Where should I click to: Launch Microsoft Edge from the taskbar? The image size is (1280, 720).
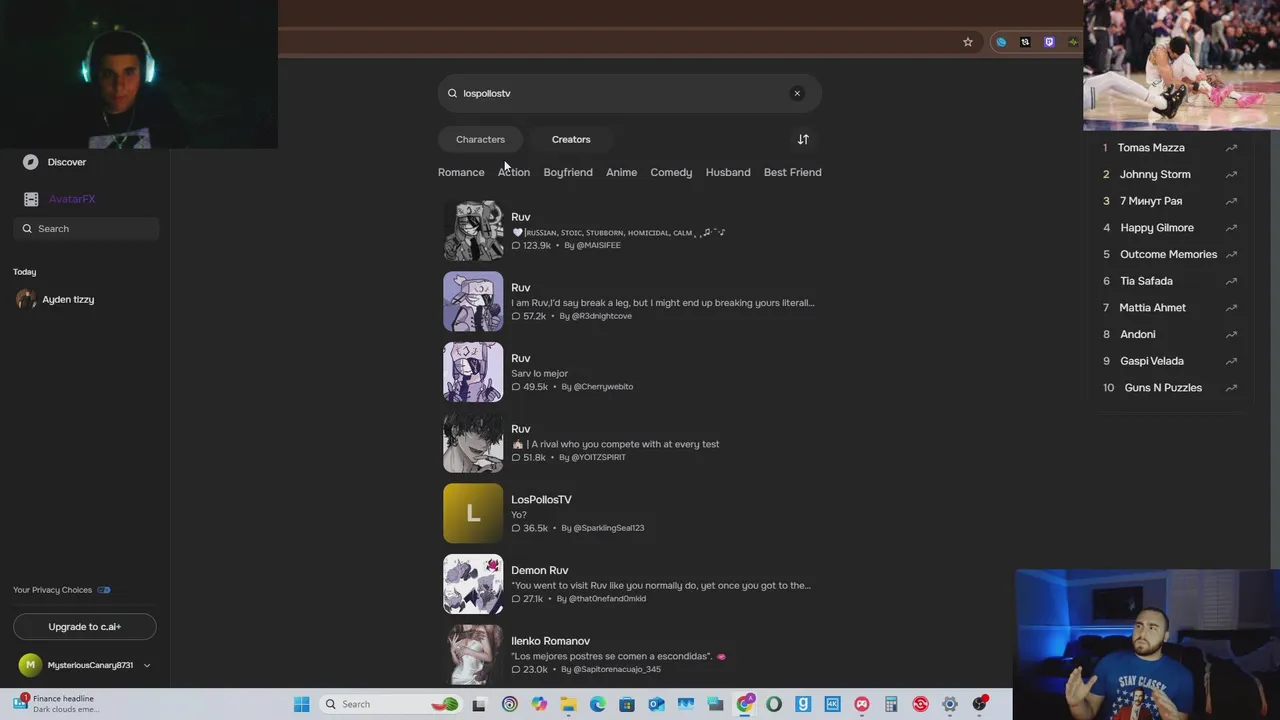597,704
